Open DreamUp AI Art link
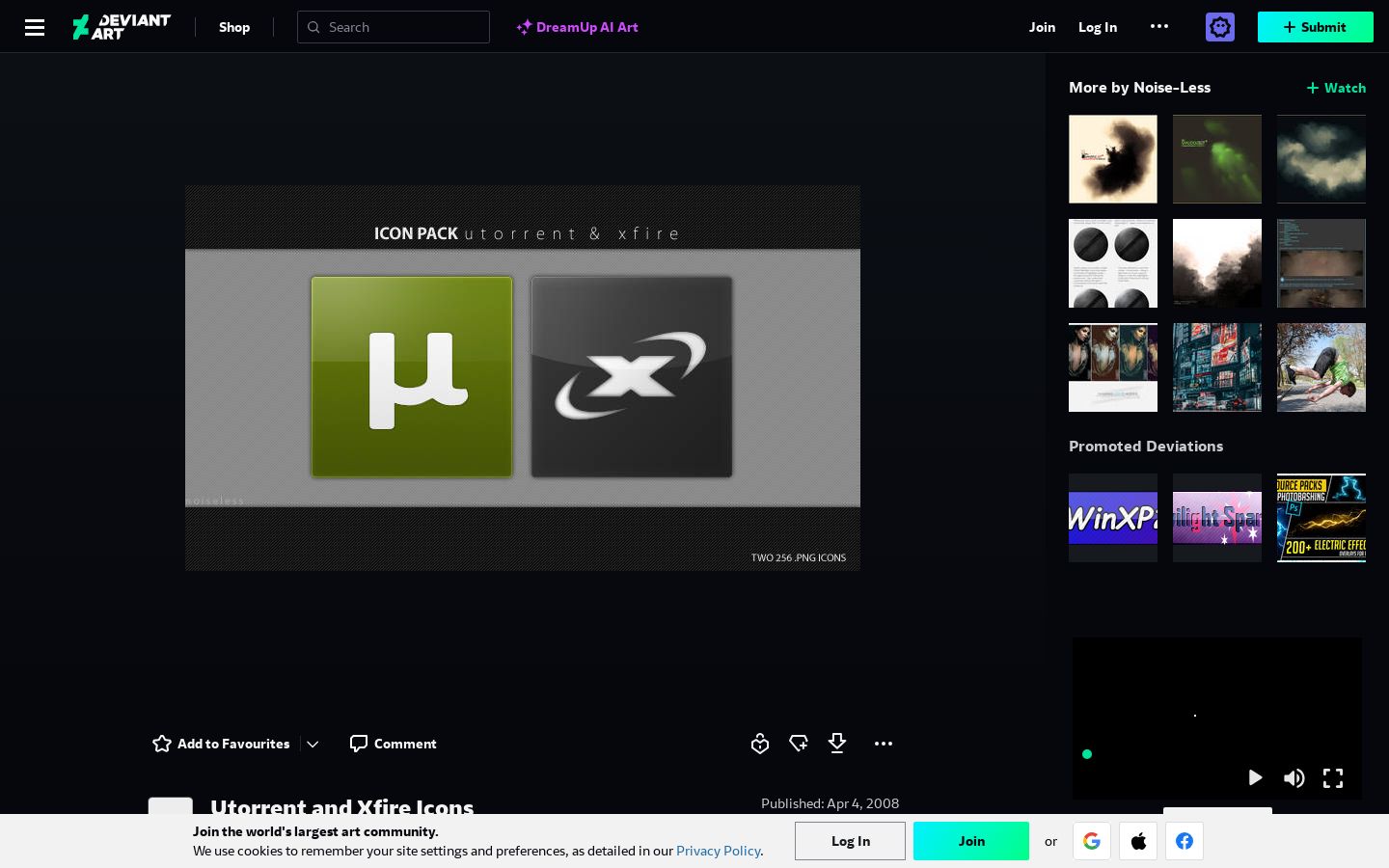Screen dimensions: 1389x868 577,27
